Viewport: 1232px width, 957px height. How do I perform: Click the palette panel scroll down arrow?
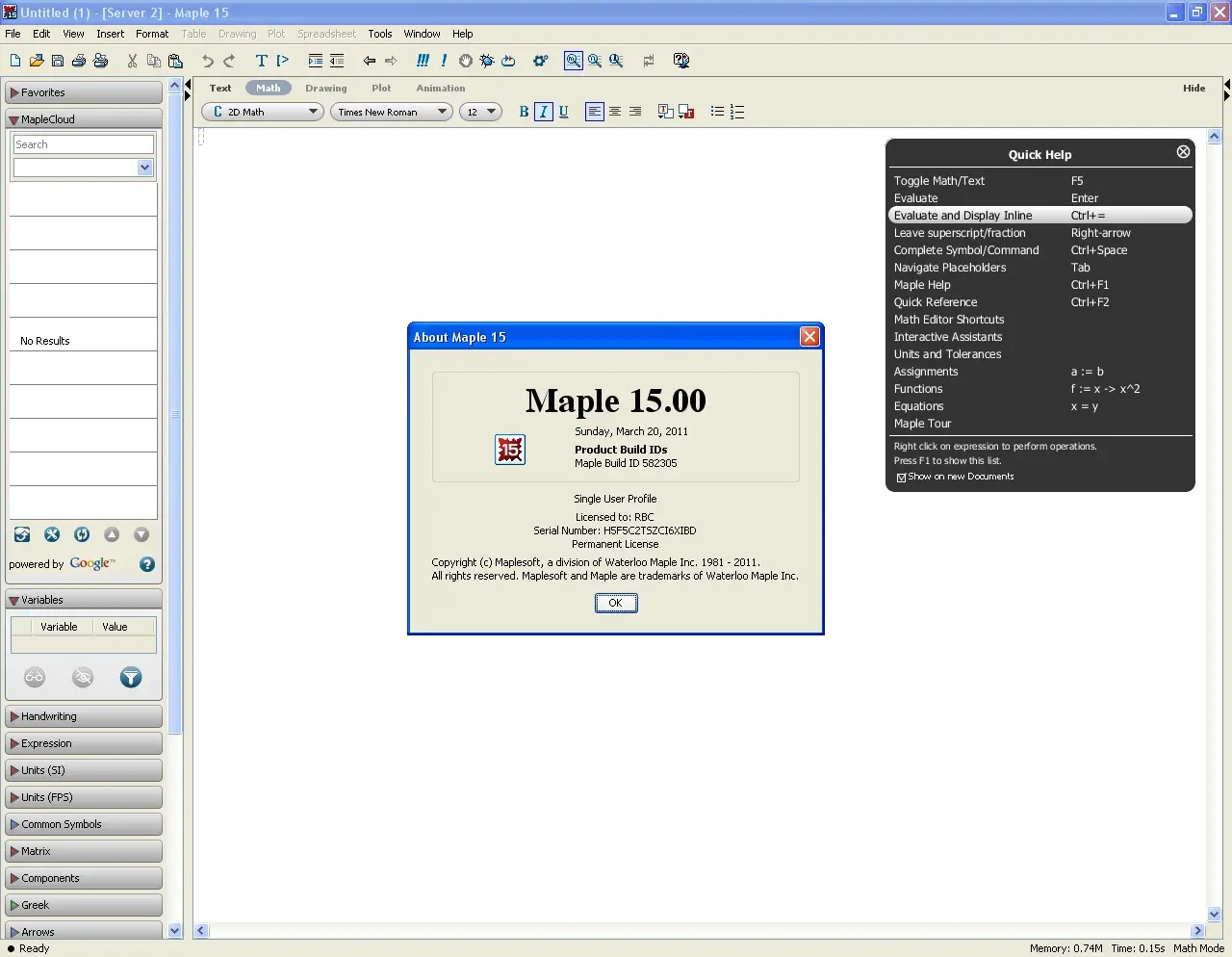click(x=175, y=931)
